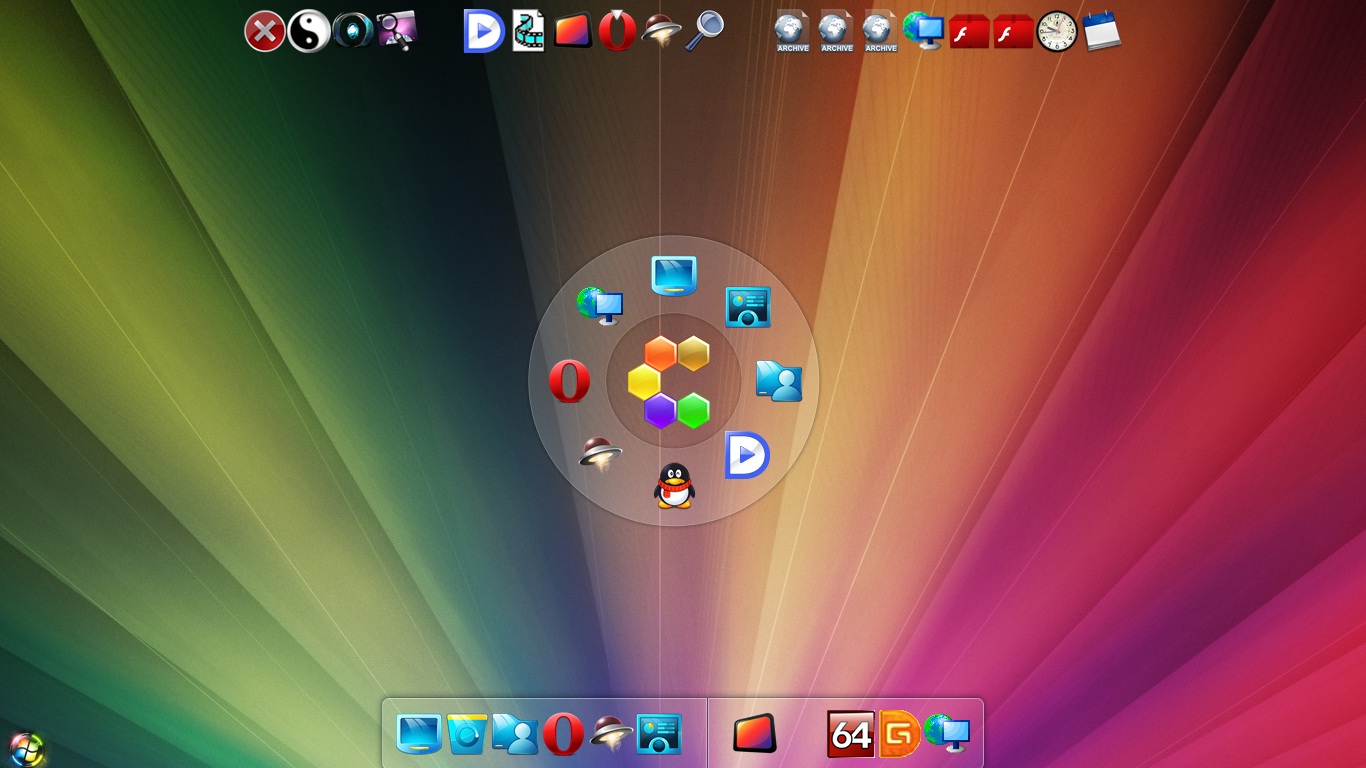Open the flying saucer icon in top dock

661,32
